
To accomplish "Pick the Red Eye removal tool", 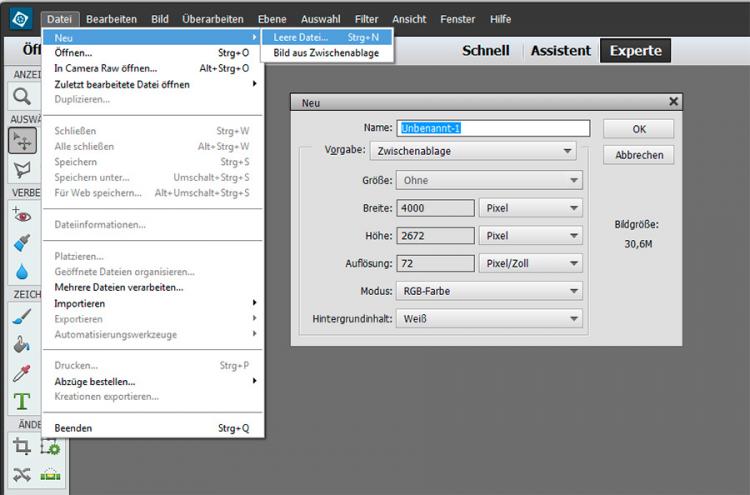I will (x=21, y=214).
